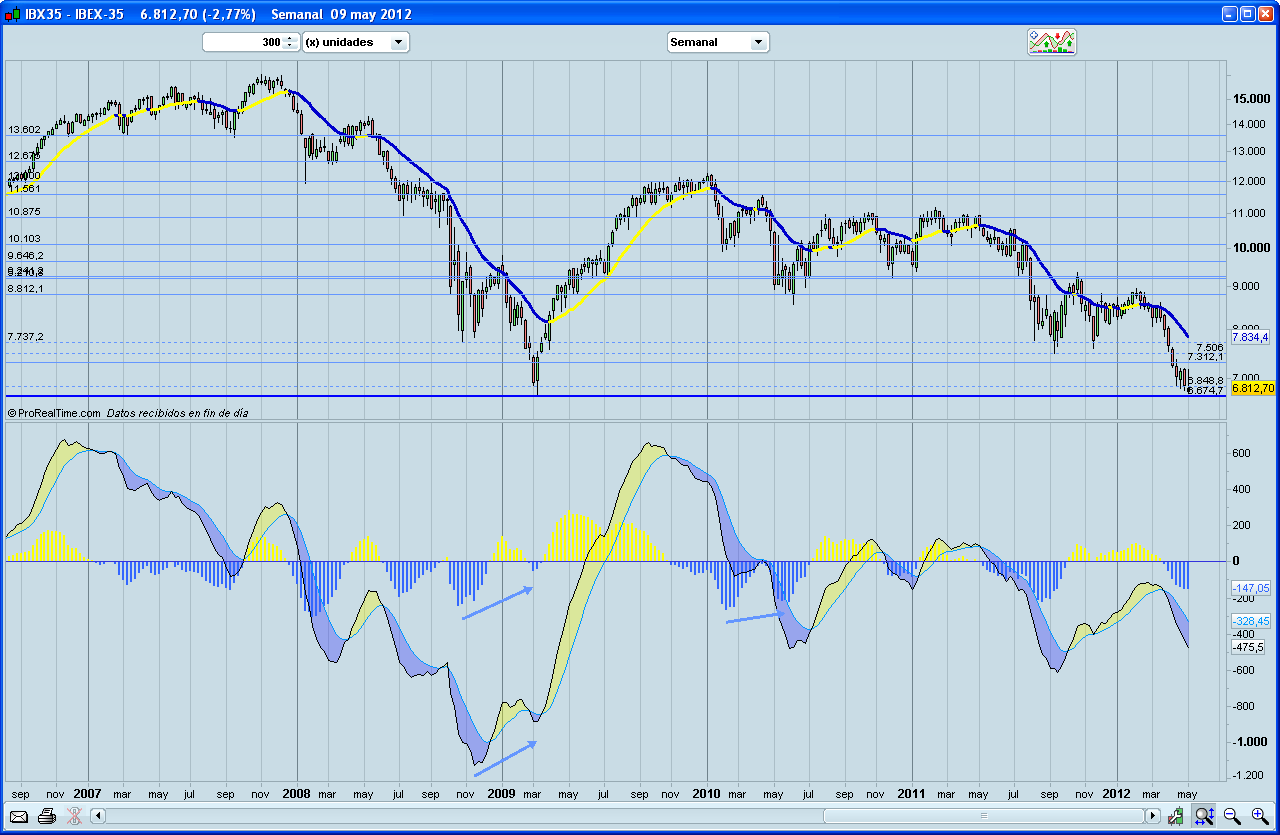Image resolution: width=1280 pixels, height=835 pixels.
Task: Expand the left arrow beside the bottom scrollbar
Action: pos(97,817)
